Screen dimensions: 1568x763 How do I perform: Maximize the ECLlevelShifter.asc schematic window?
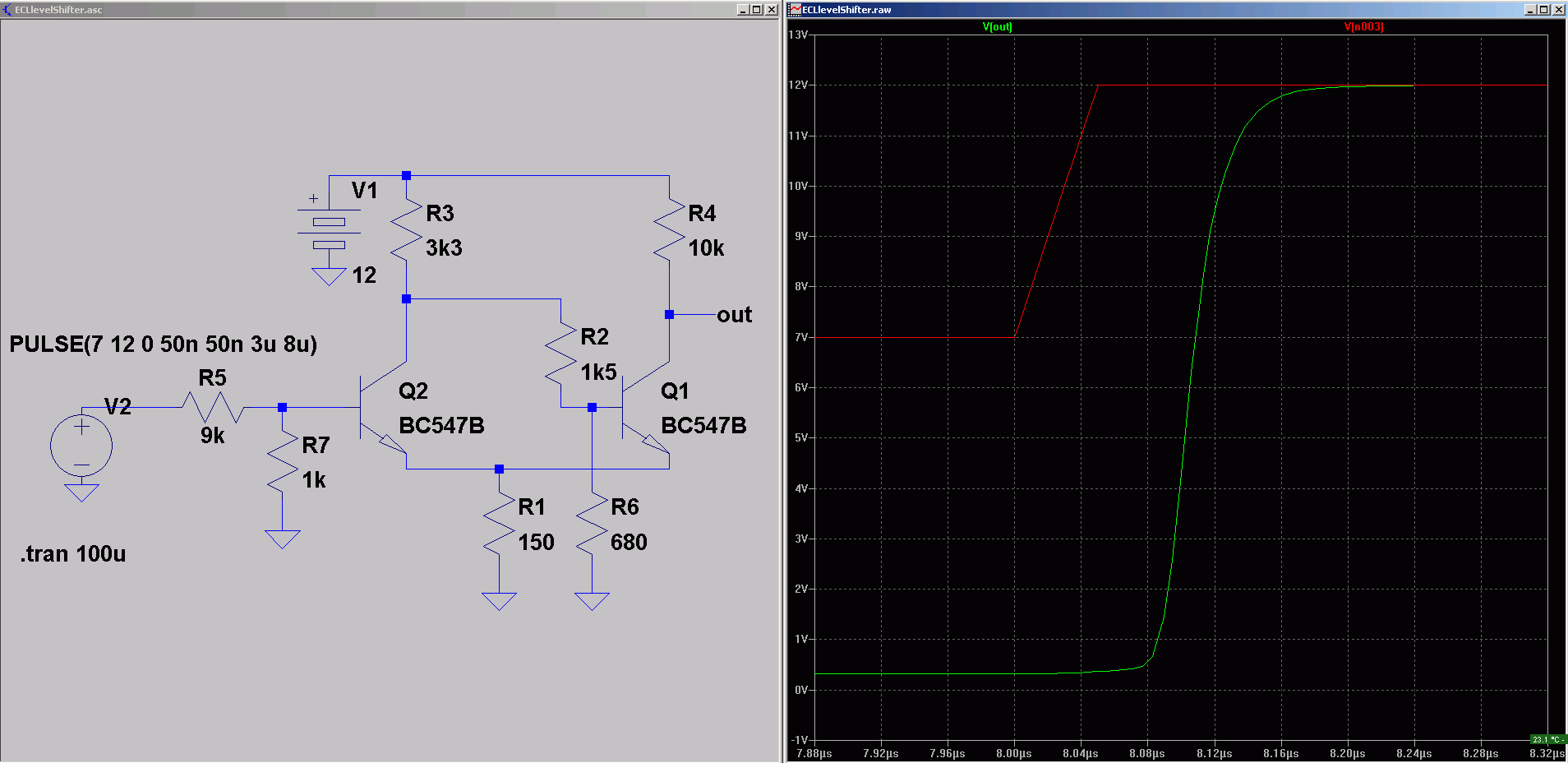click(757, 10)
